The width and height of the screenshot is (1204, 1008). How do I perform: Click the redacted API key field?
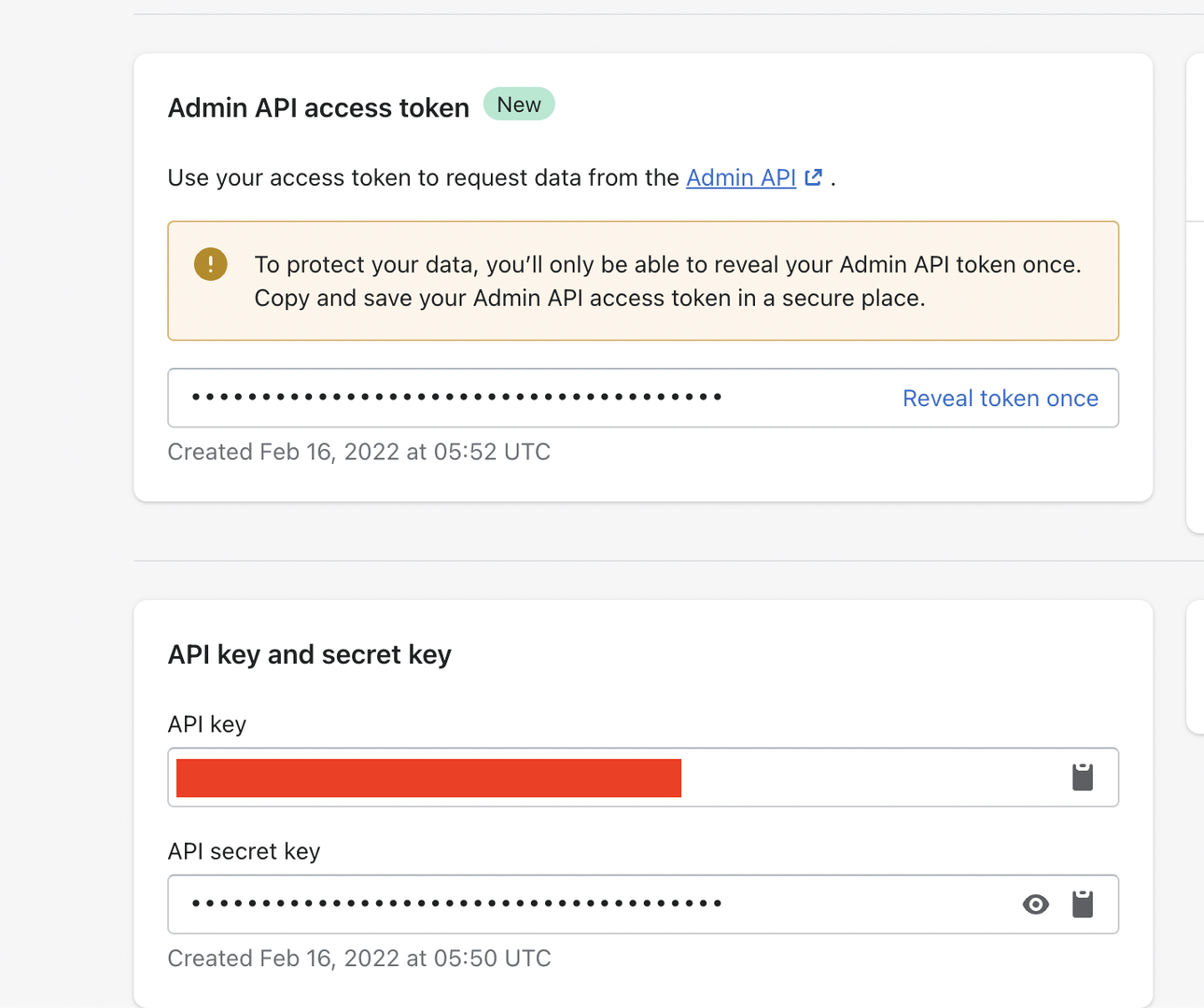click(429, 777)
